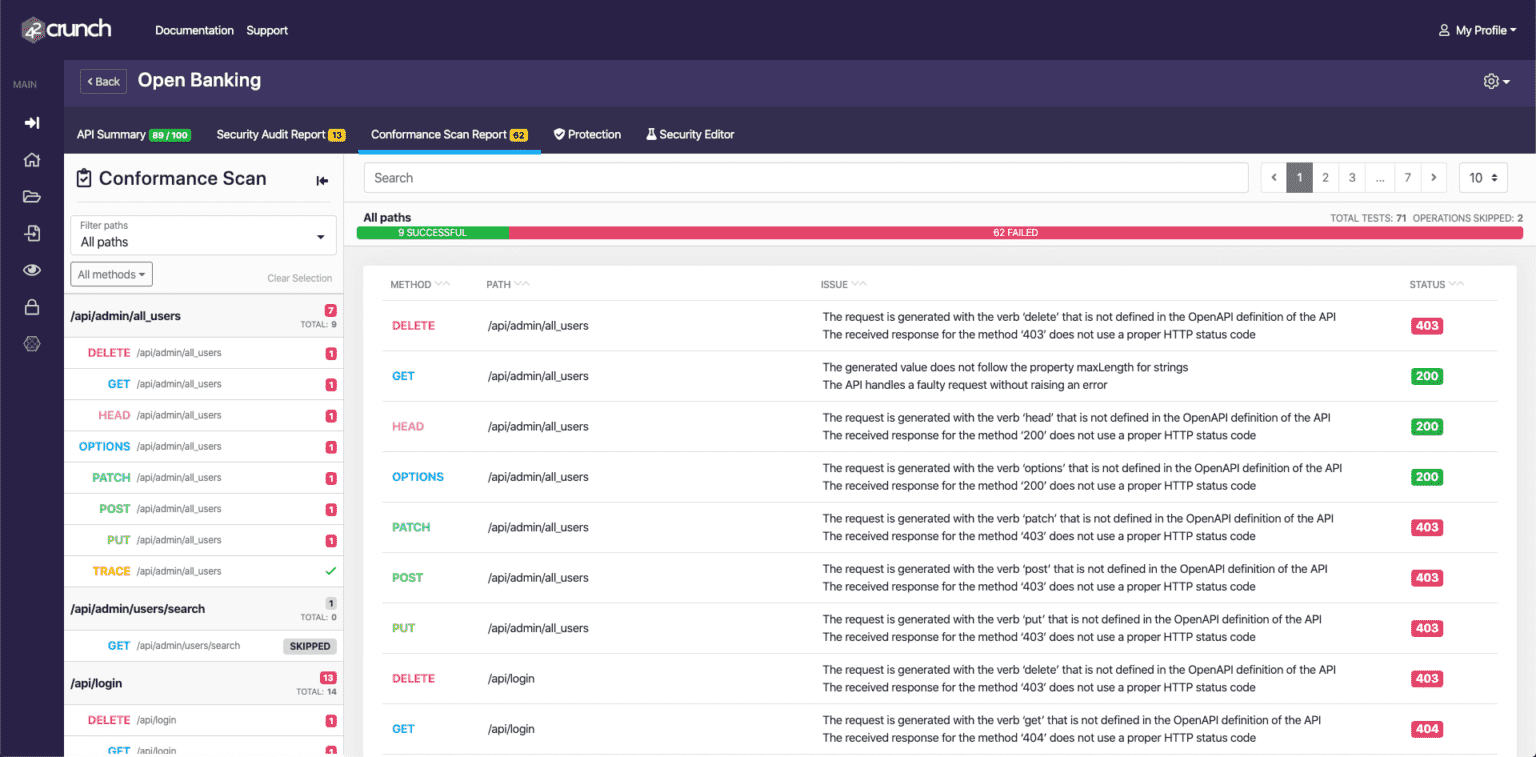Open the Home icon in the sidebar

coord(31,160)
